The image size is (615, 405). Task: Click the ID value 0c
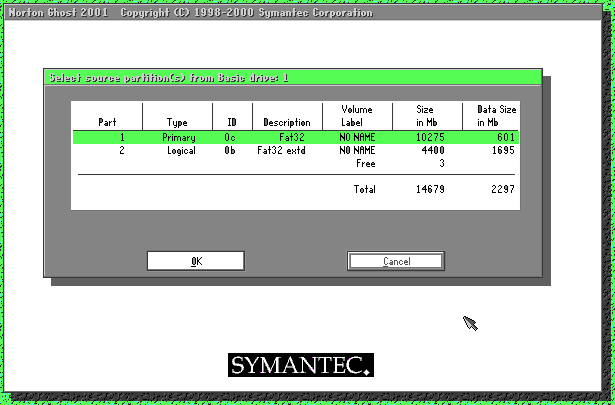(230, 137)
